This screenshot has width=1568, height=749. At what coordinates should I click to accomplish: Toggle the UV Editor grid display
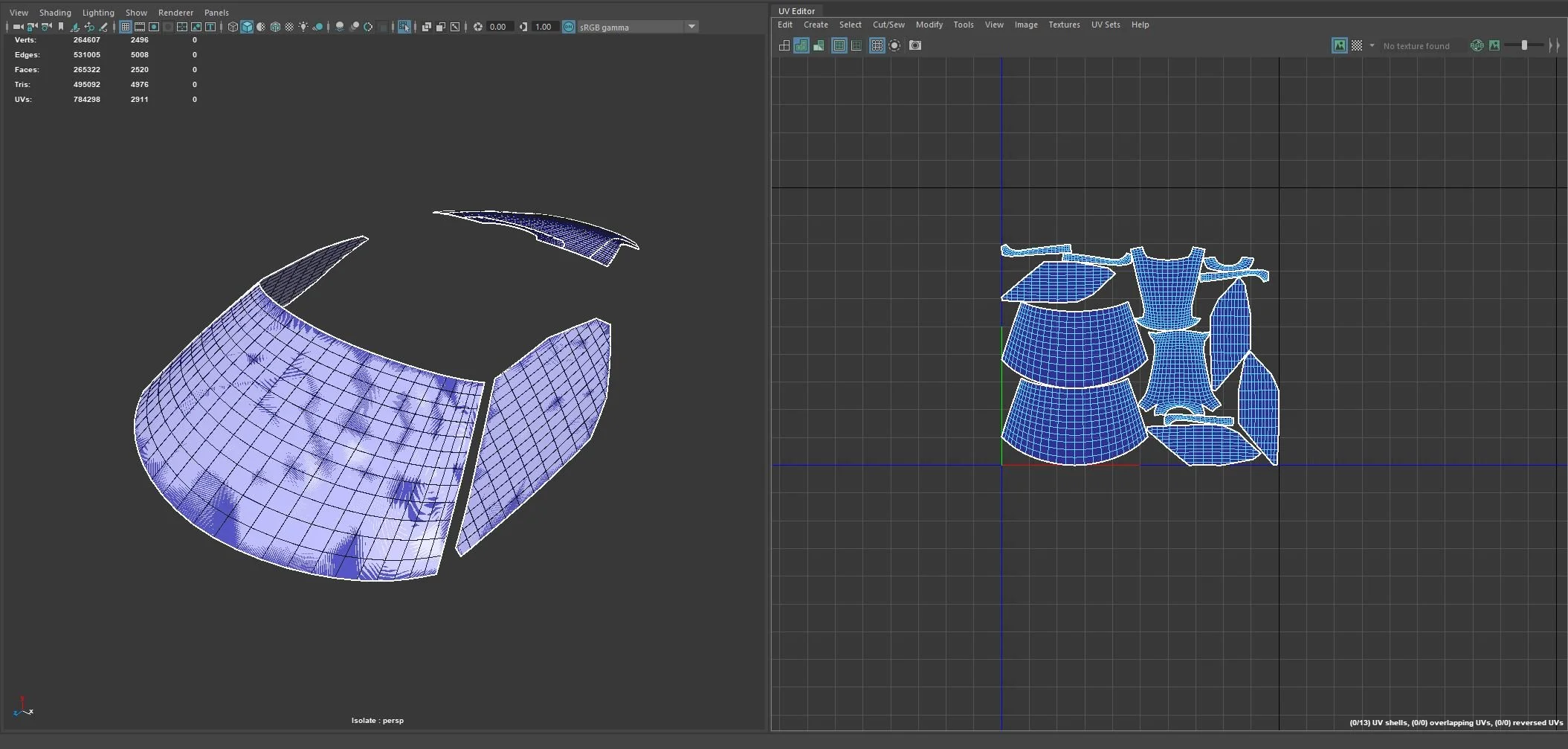[x=877, y=45]
